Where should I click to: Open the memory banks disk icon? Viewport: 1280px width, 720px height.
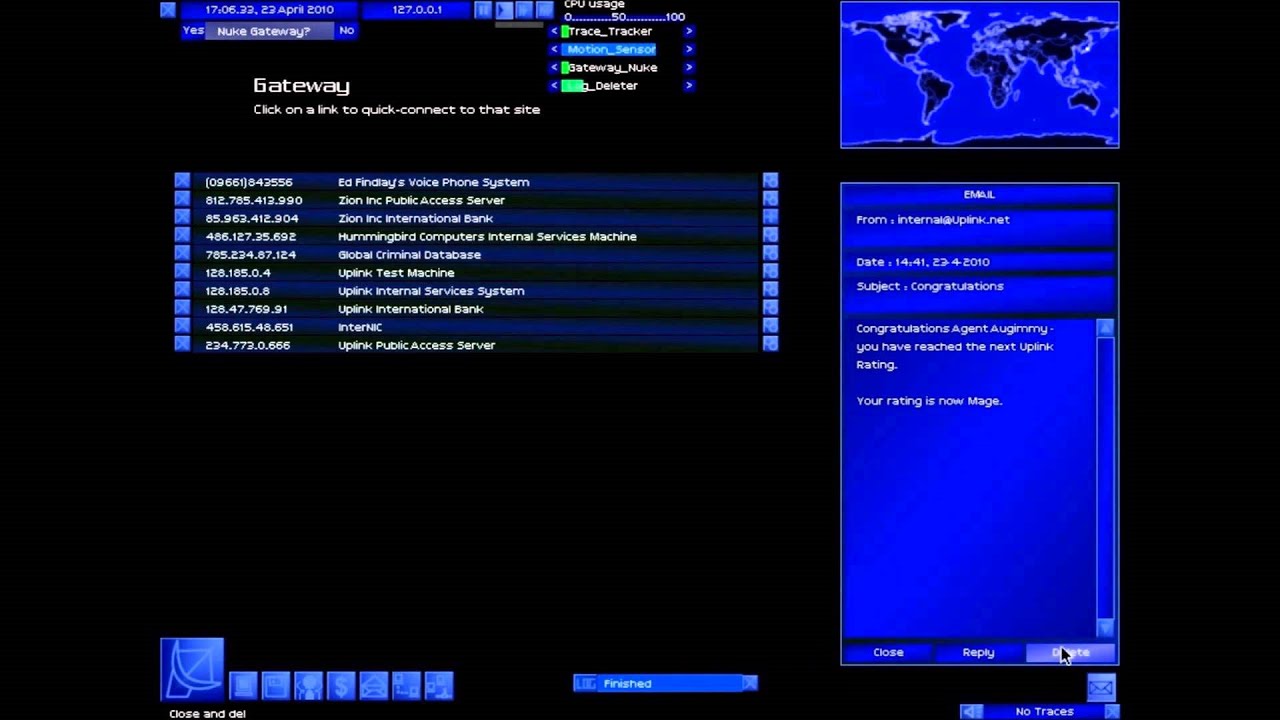pos(275,685)
